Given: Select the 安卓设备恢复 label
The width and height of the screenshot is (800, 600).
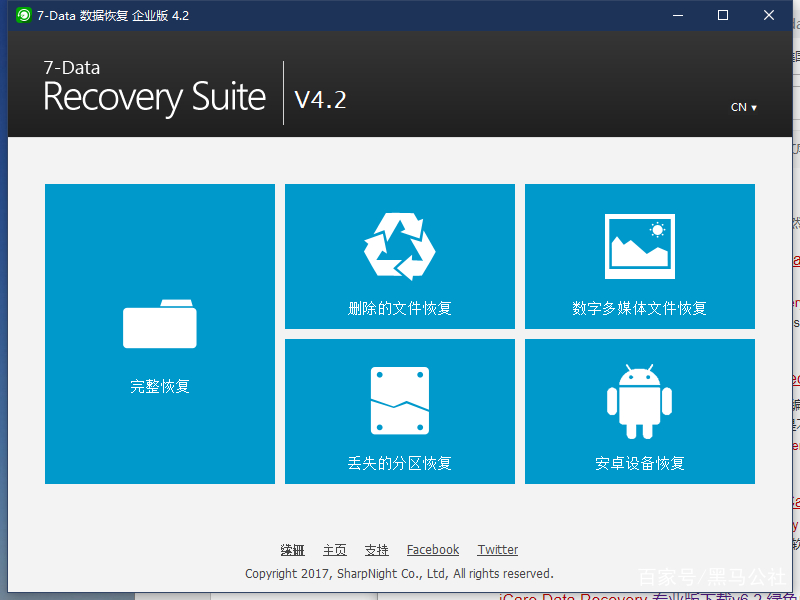Looking at the screenshot, I should click(639, 463).
